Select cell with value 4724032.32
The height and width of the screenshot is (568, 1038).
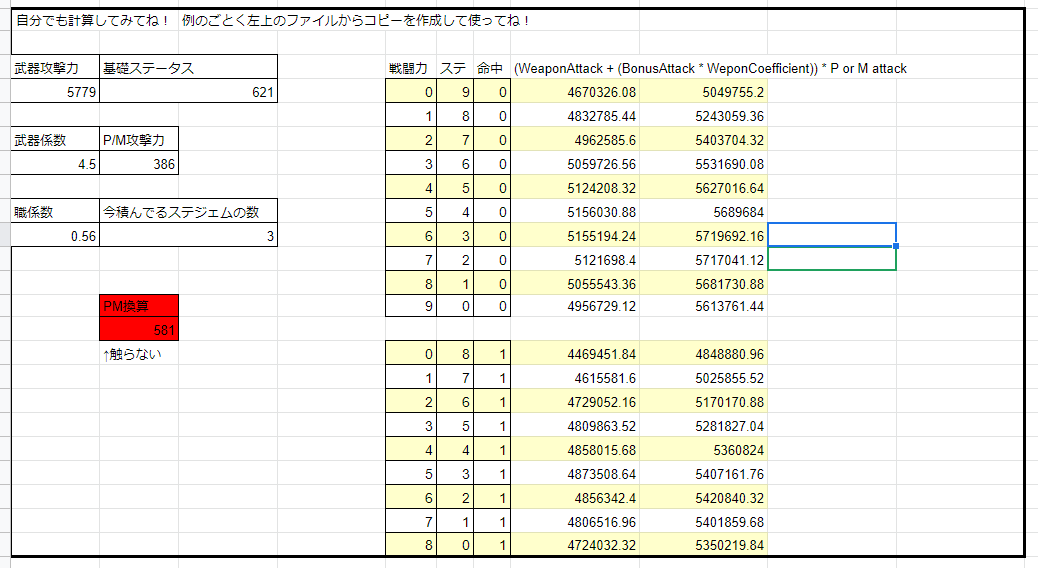click(575, 545)
